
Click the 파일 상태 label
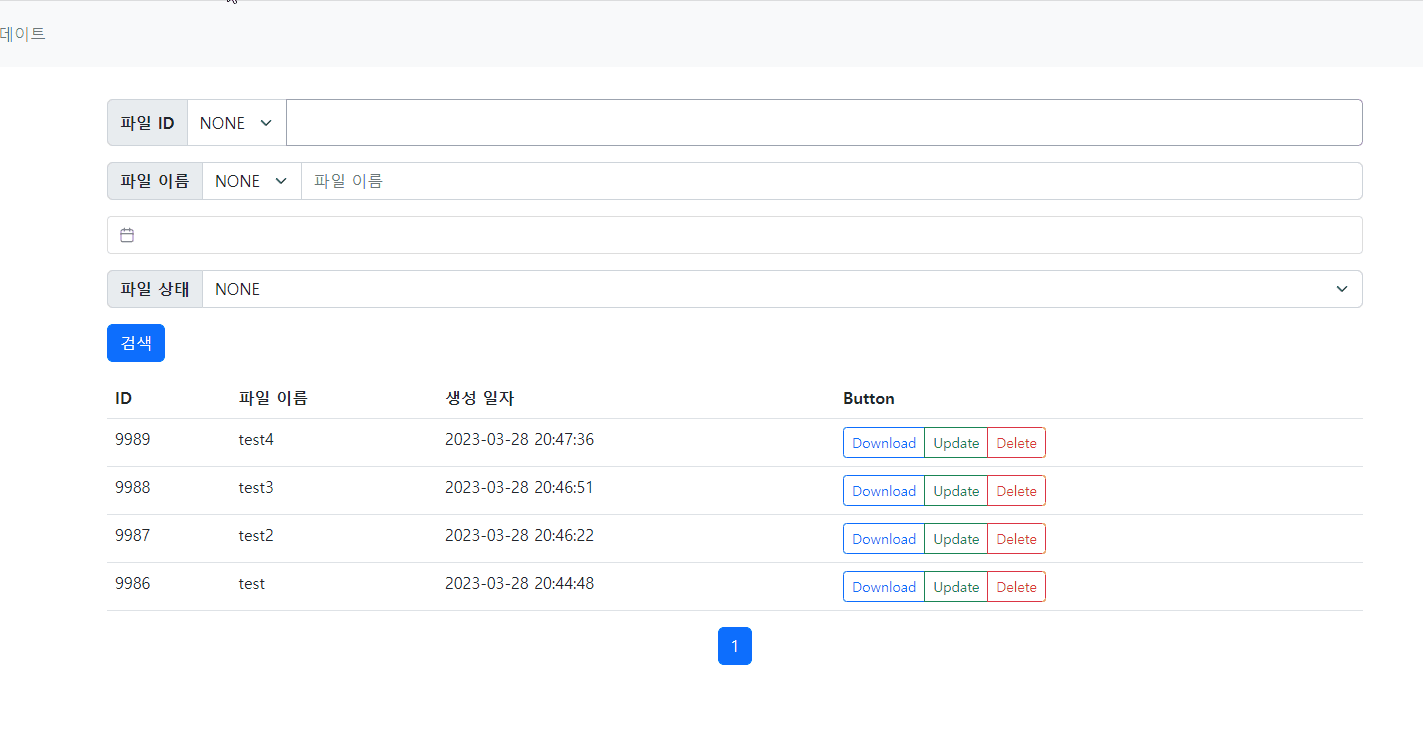pos(155,289)
